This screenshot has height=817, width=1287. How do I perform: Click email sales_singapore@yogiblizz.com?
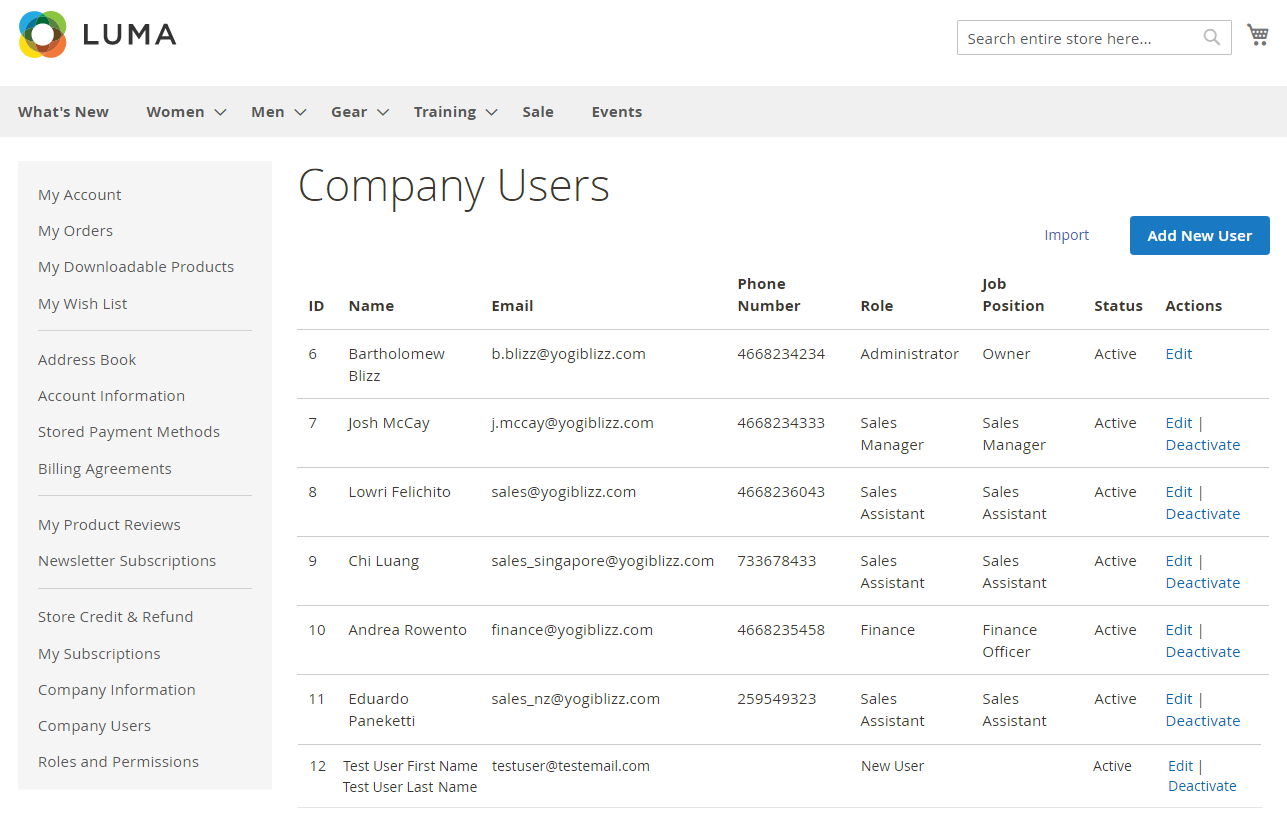pos(602,561)
